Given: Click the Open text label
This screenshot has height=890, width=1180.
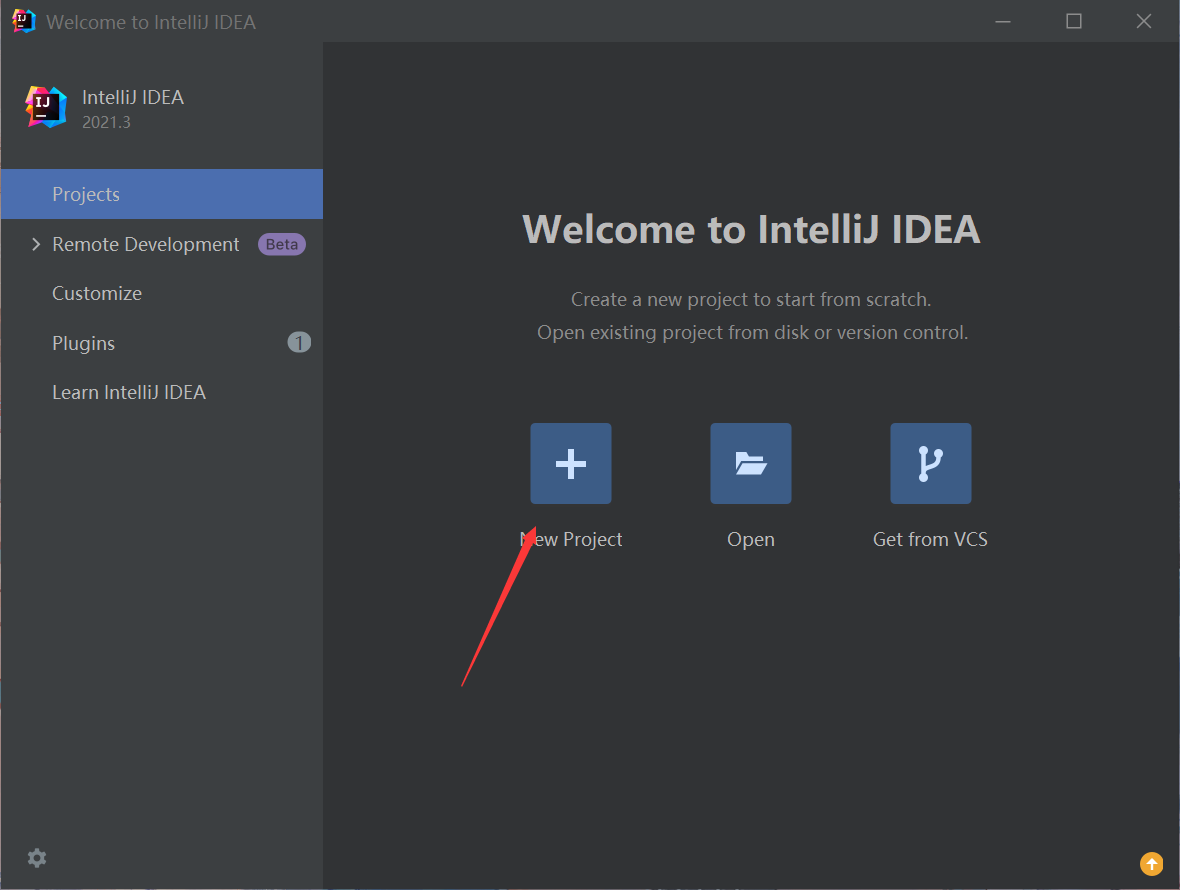Looking at the screenshot, I should pos(750,539).
